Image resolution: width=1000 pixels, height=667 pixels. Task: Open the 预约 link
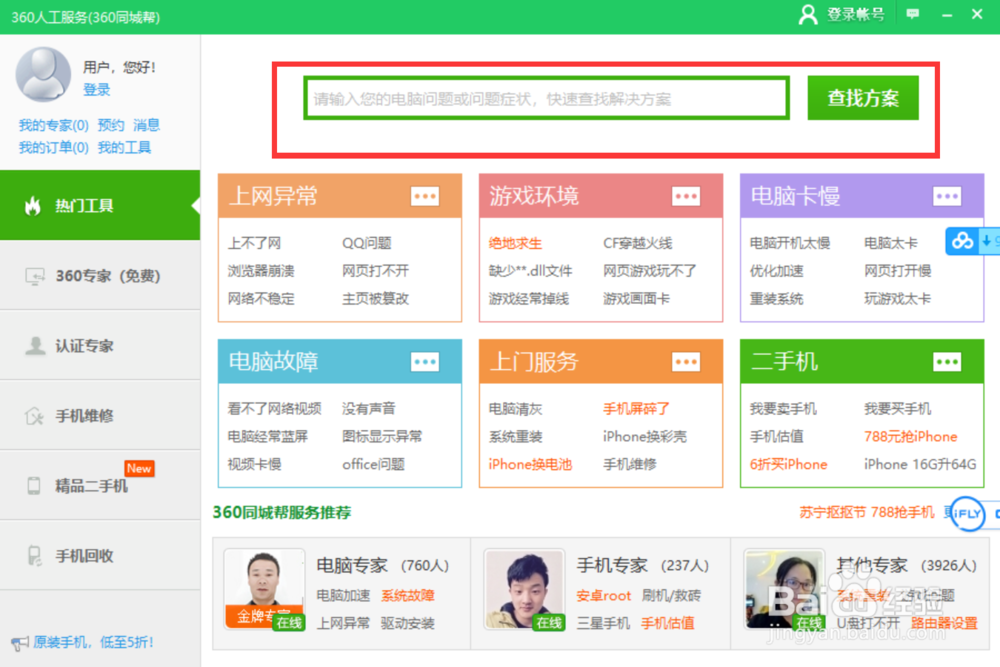coord(111,125)
